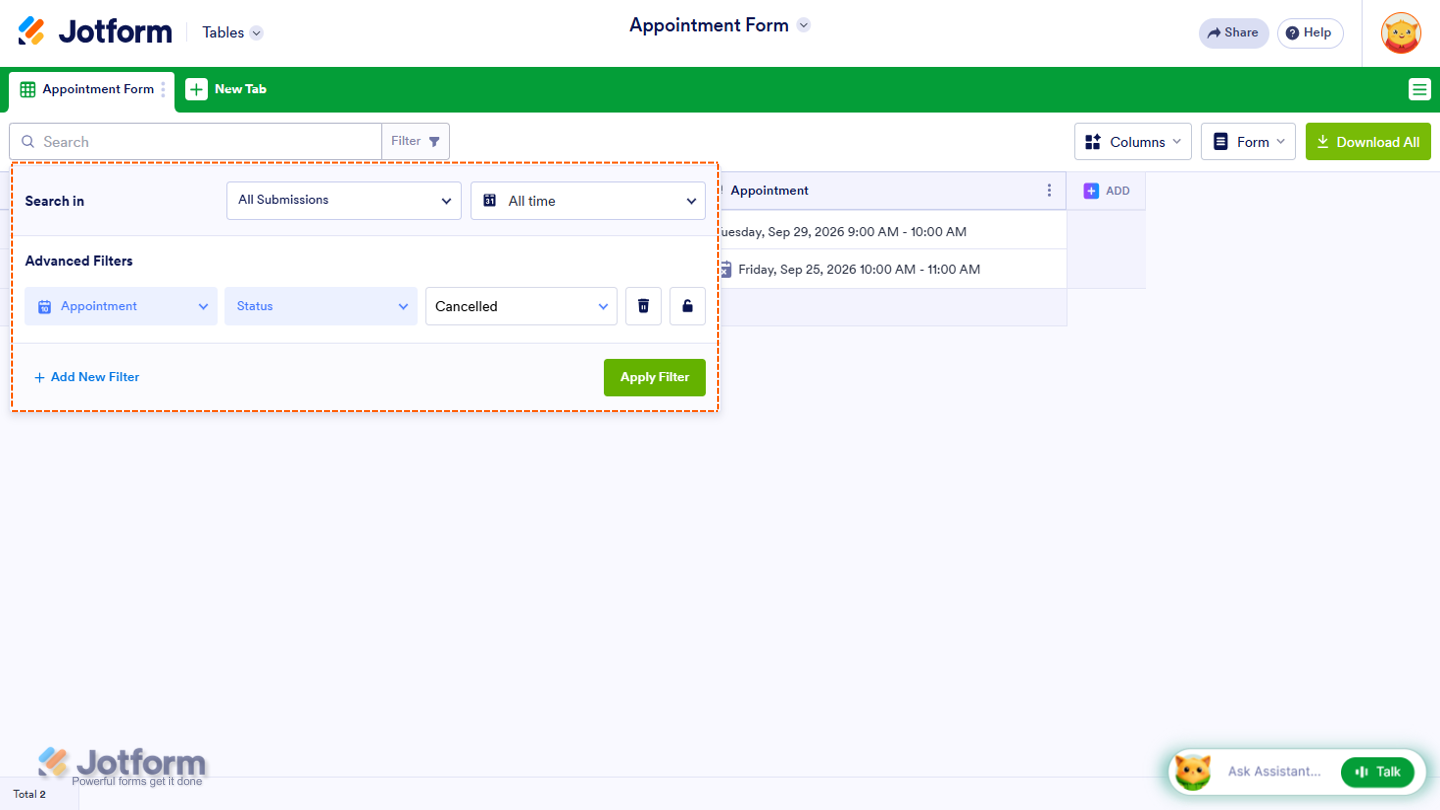The width and height of the screenshot is (1440, 810).
Task: Toggle the filter lock icon
Action: click(x=688, y=306)
